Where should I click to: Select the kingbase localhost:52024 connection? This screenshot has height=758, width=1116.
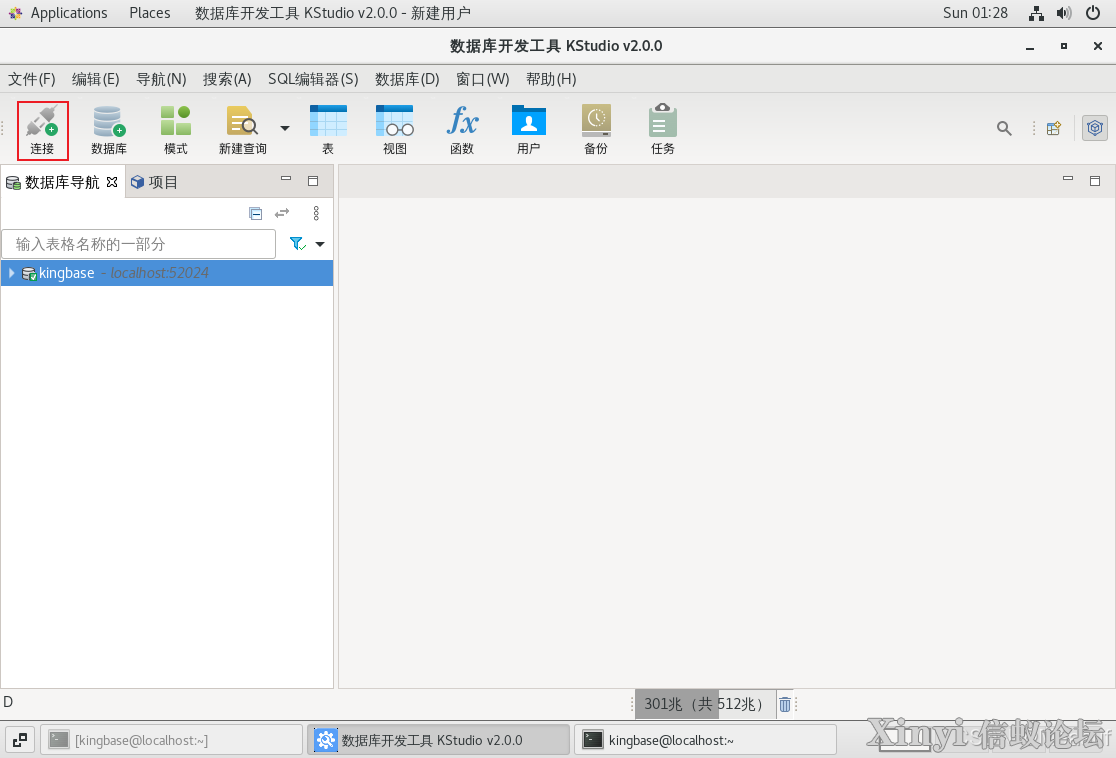[167, 273]
